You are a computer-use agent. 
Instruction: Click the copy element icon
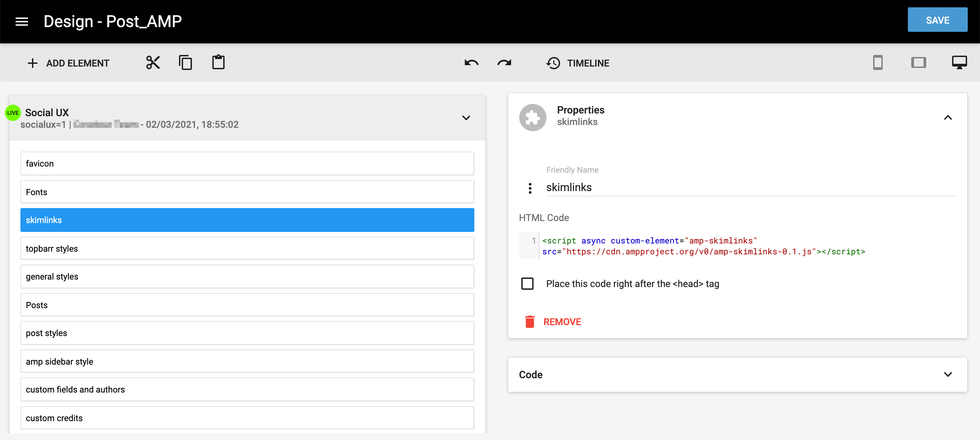185,63
